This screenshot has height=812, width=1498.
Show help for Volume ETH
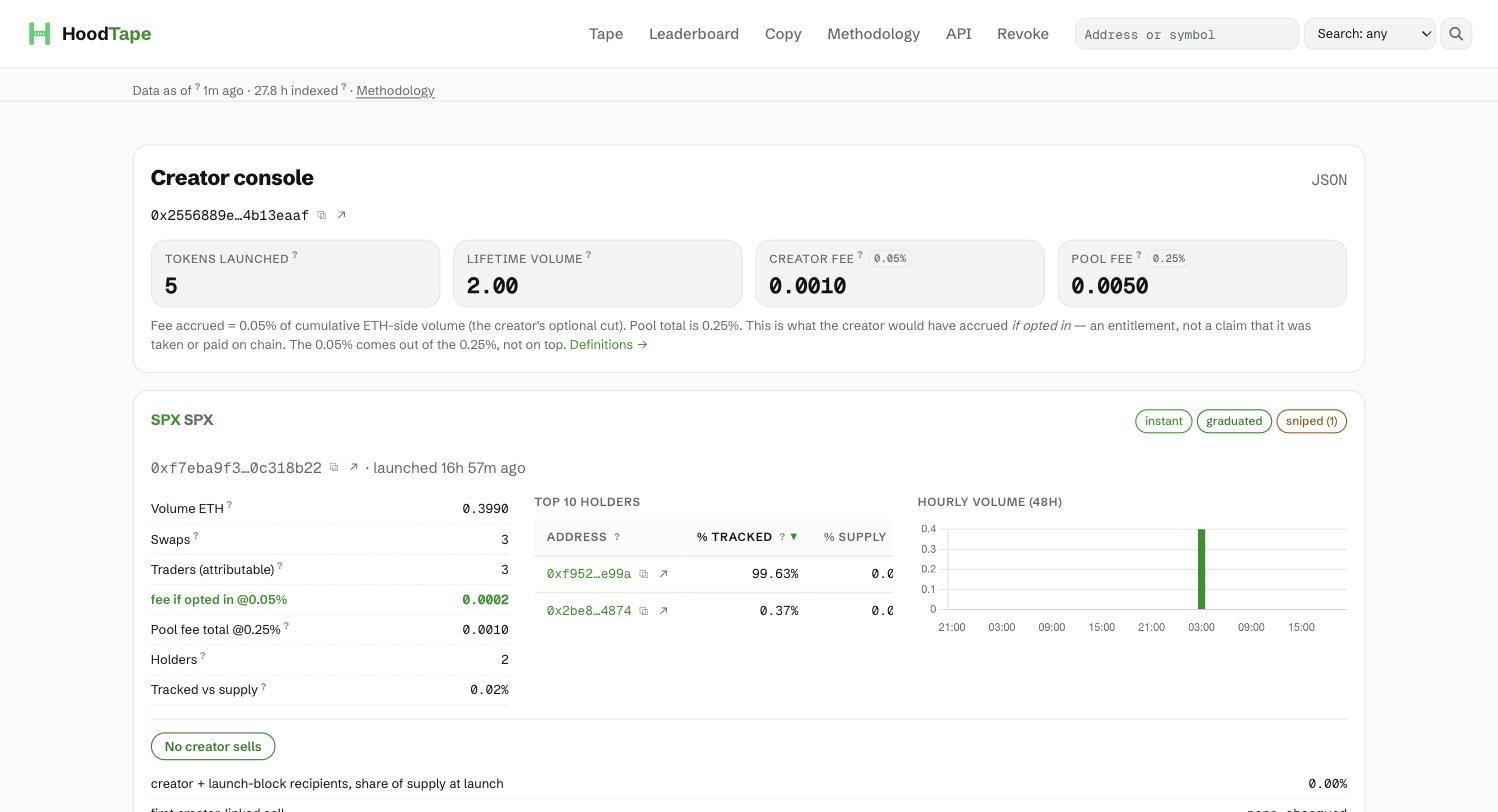point(229,506)
